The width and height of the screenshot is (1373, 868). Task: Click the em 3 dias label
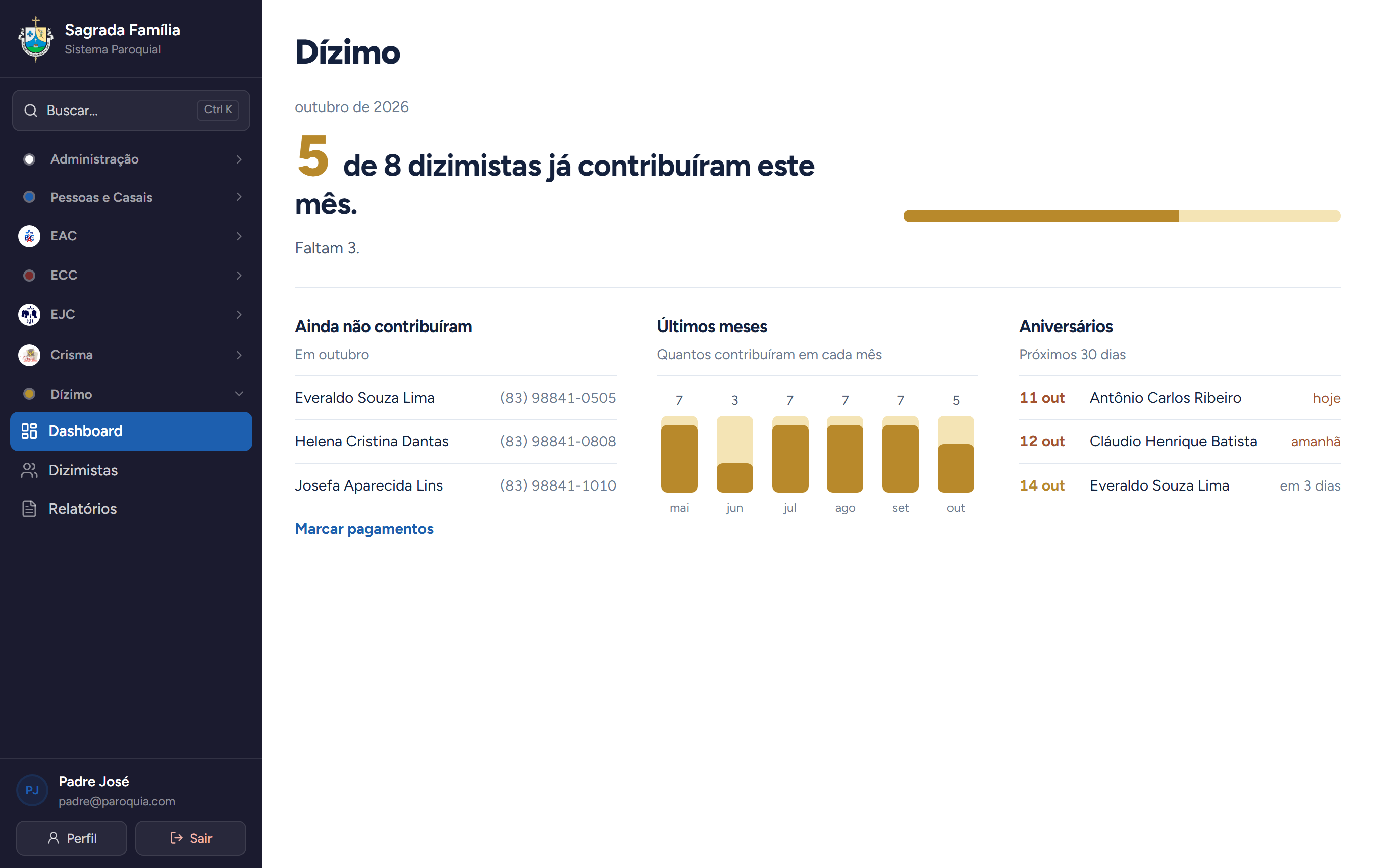pyautogui.click(x=1310, y=485)
